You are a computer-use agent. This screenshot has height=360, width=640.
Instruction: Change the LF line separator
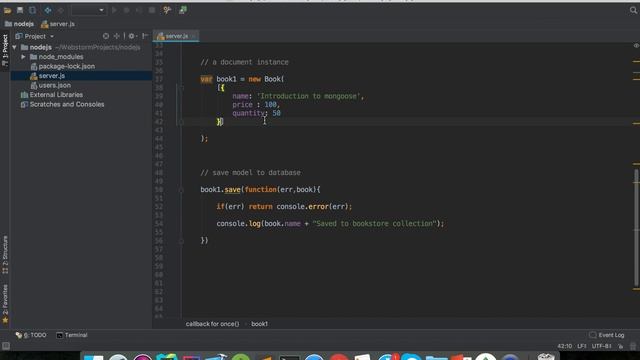pyautogui.click(x=582, y=346)
